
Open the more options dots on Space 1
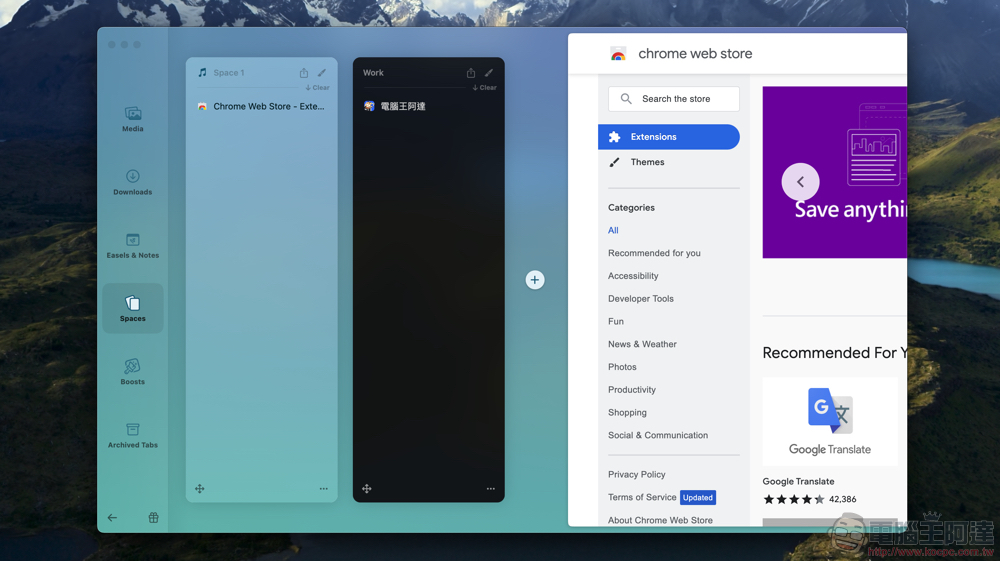pos(323,489)
